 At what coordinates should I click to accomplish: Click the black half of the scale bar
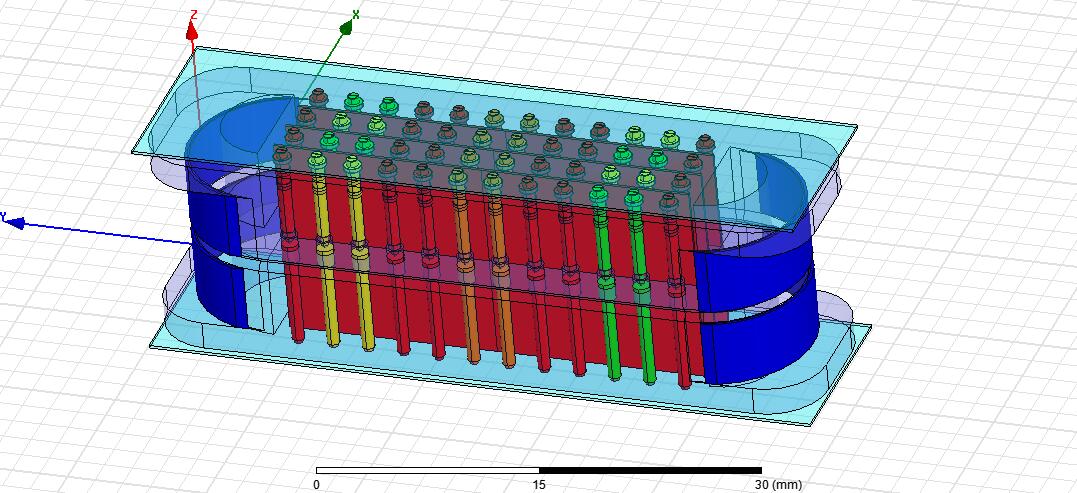[x=650, y=470]
